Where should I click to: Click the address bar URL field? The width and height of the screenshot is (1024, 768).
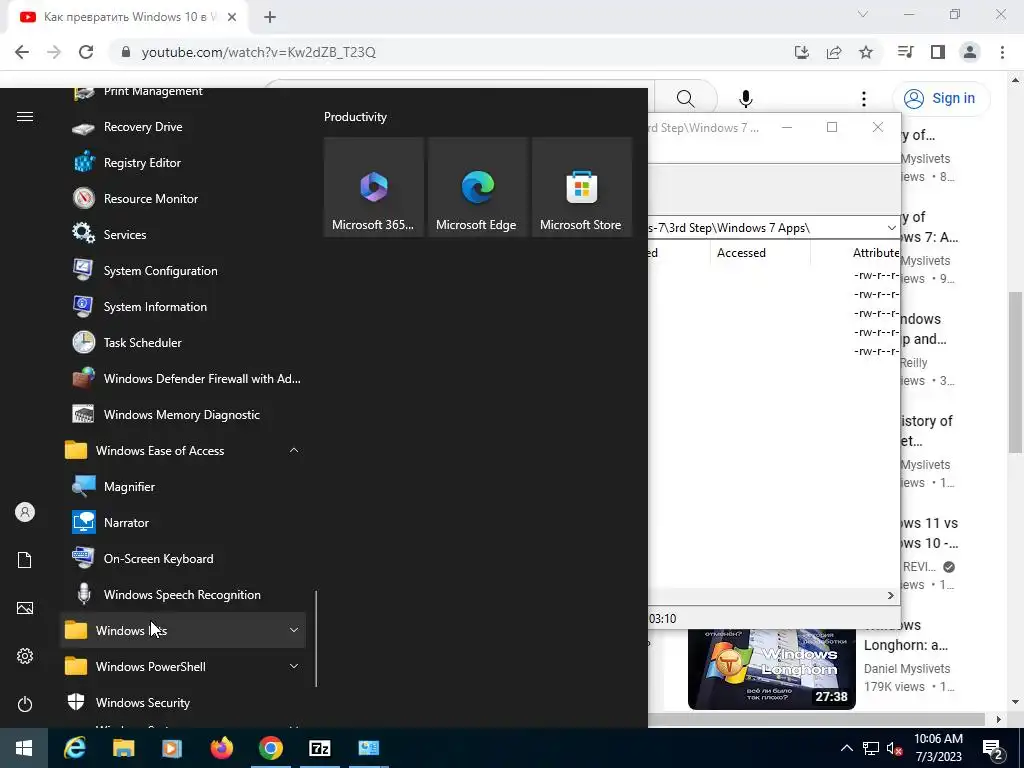pyautogui.click(x=451, y=52)
